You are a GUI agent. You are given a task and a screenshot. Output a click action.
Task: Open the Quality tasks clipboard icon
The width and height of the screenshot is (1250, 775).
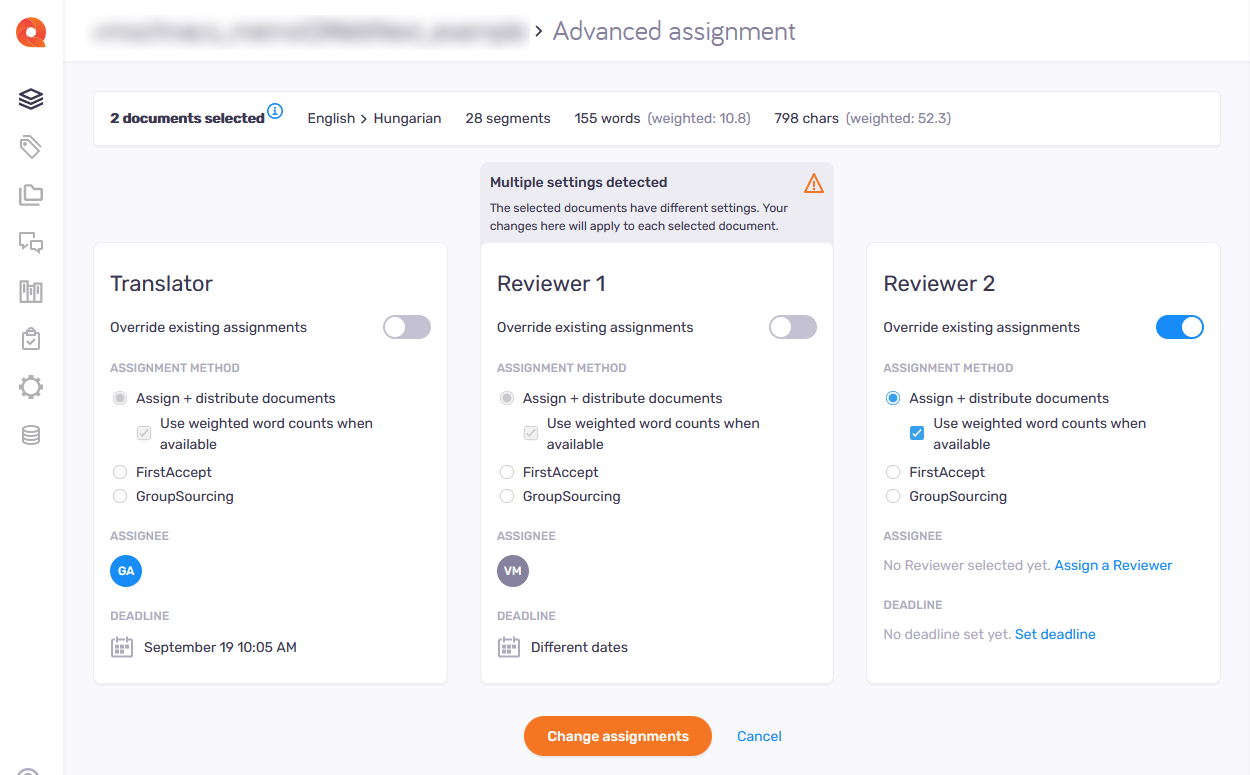click(30, 339)
